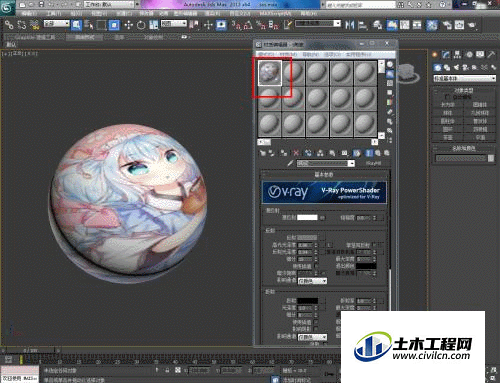Open the material name dropdown
500x383 pixels.
325,163
